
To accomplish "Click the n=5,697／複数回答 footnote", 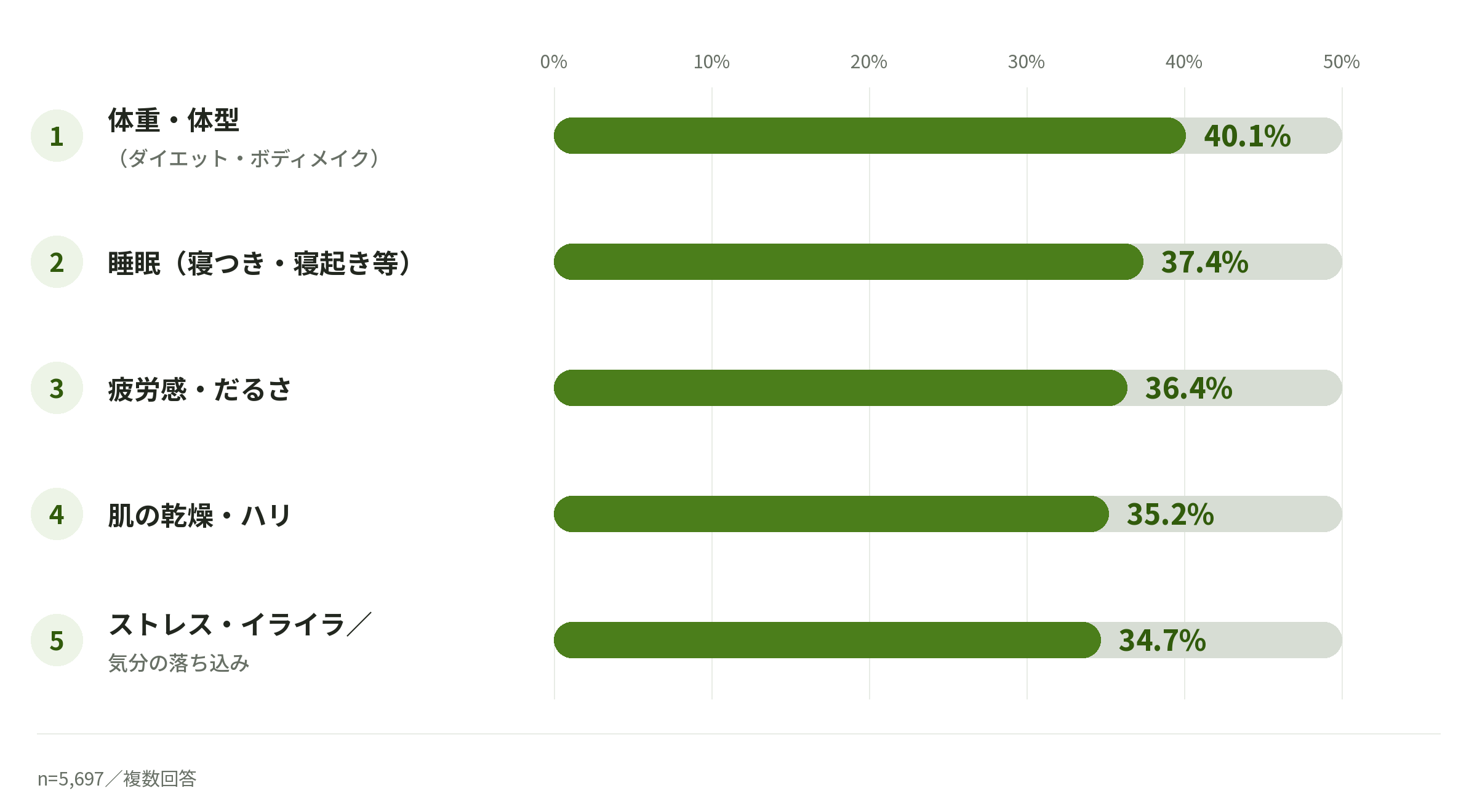I will tap(117, 779).
